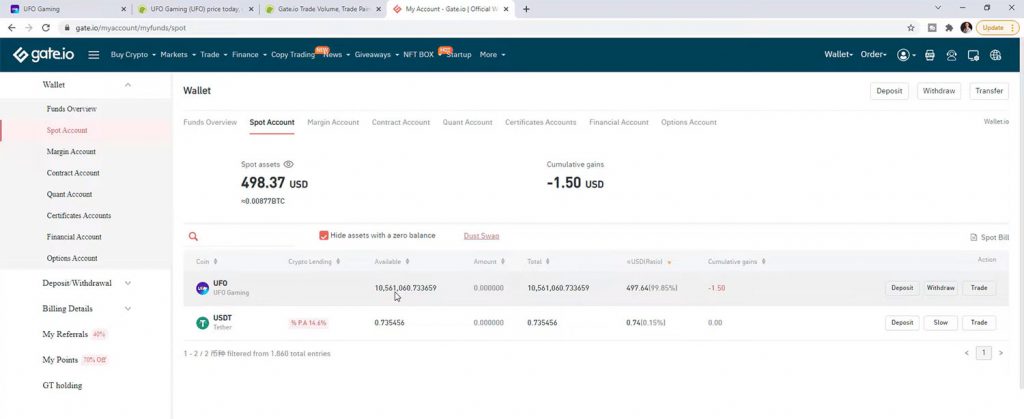Switch to Options Account tab
This screenshot has height=419, width=1024.
[x=688, y=122]
